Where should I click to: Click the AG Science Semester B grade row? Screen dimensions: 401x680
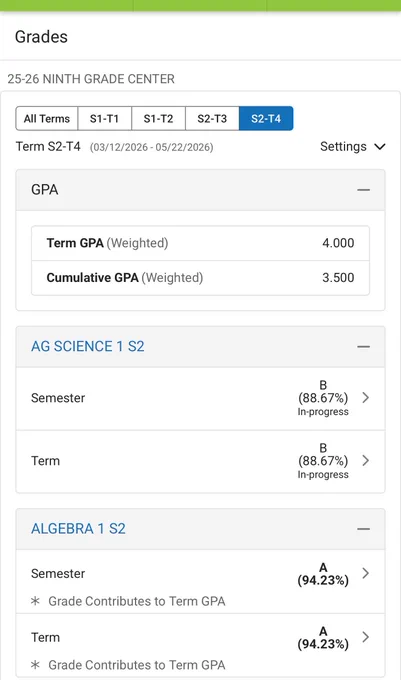coord(200,399)
